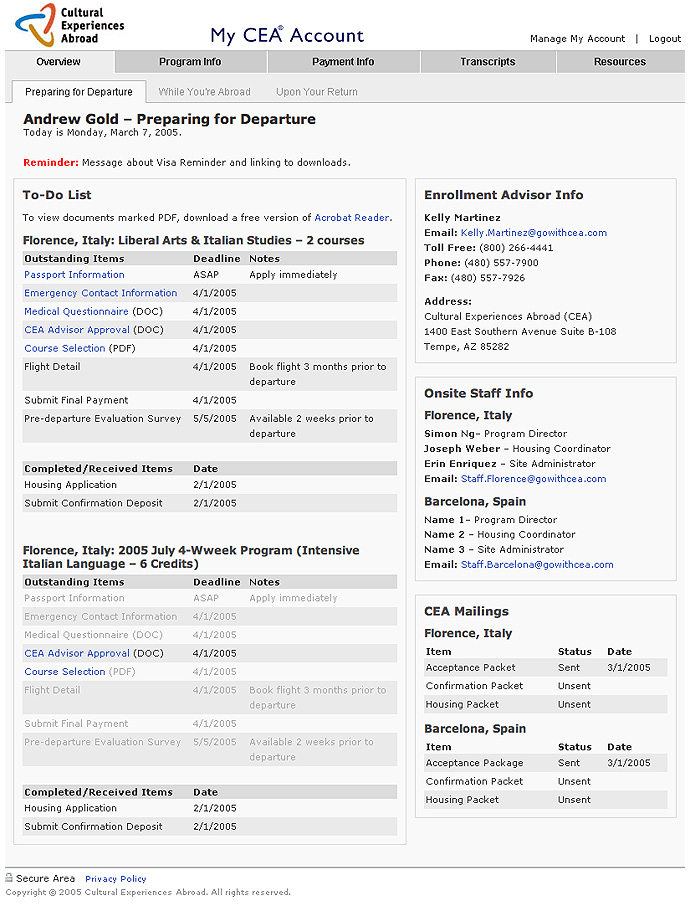Viewport: 690px width, 914px height.
Task: Open the Program Info tab
Action: coord(190,62)
